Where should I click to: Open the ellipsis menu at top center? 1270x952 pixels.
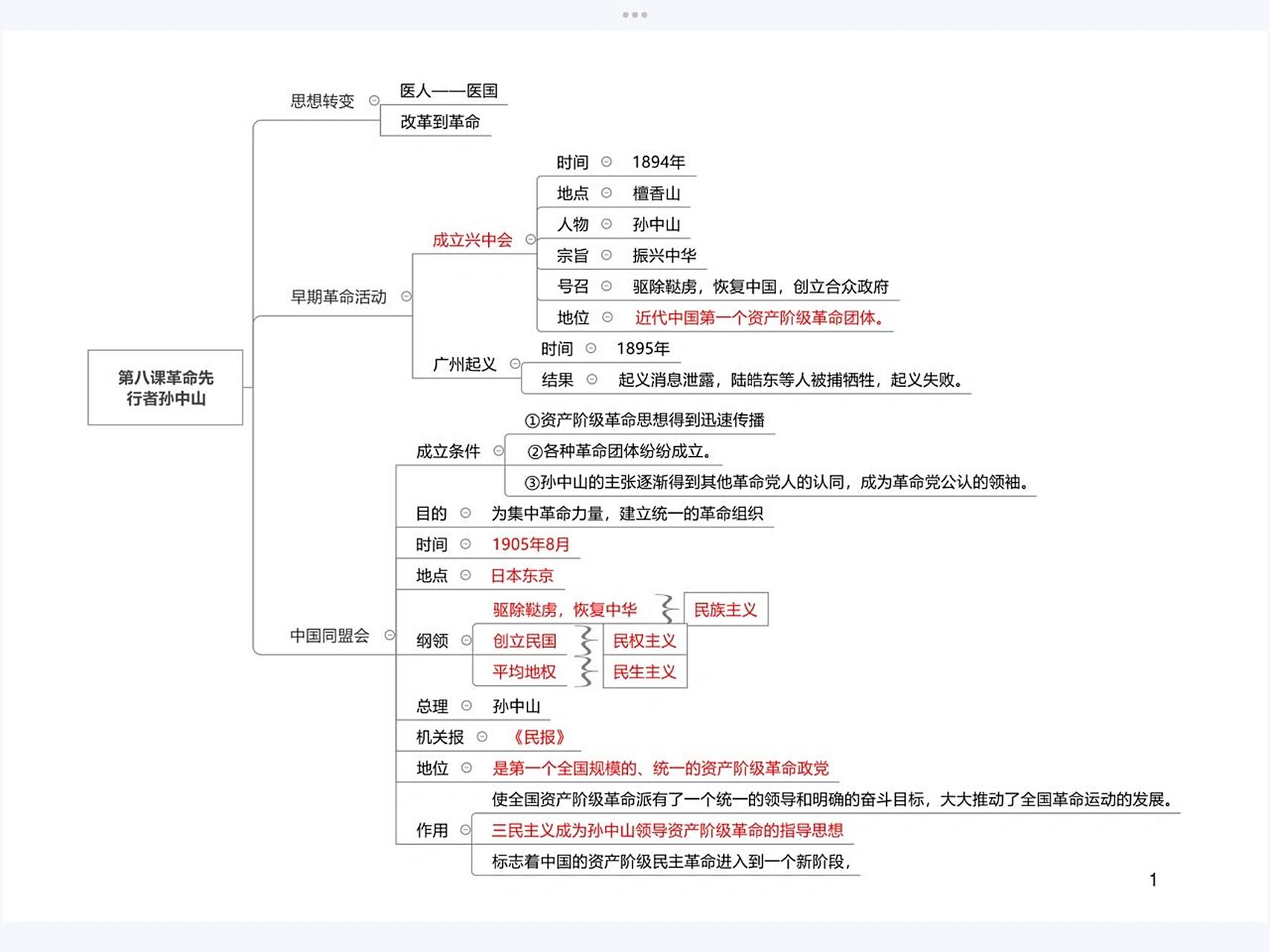click(635, 13)
